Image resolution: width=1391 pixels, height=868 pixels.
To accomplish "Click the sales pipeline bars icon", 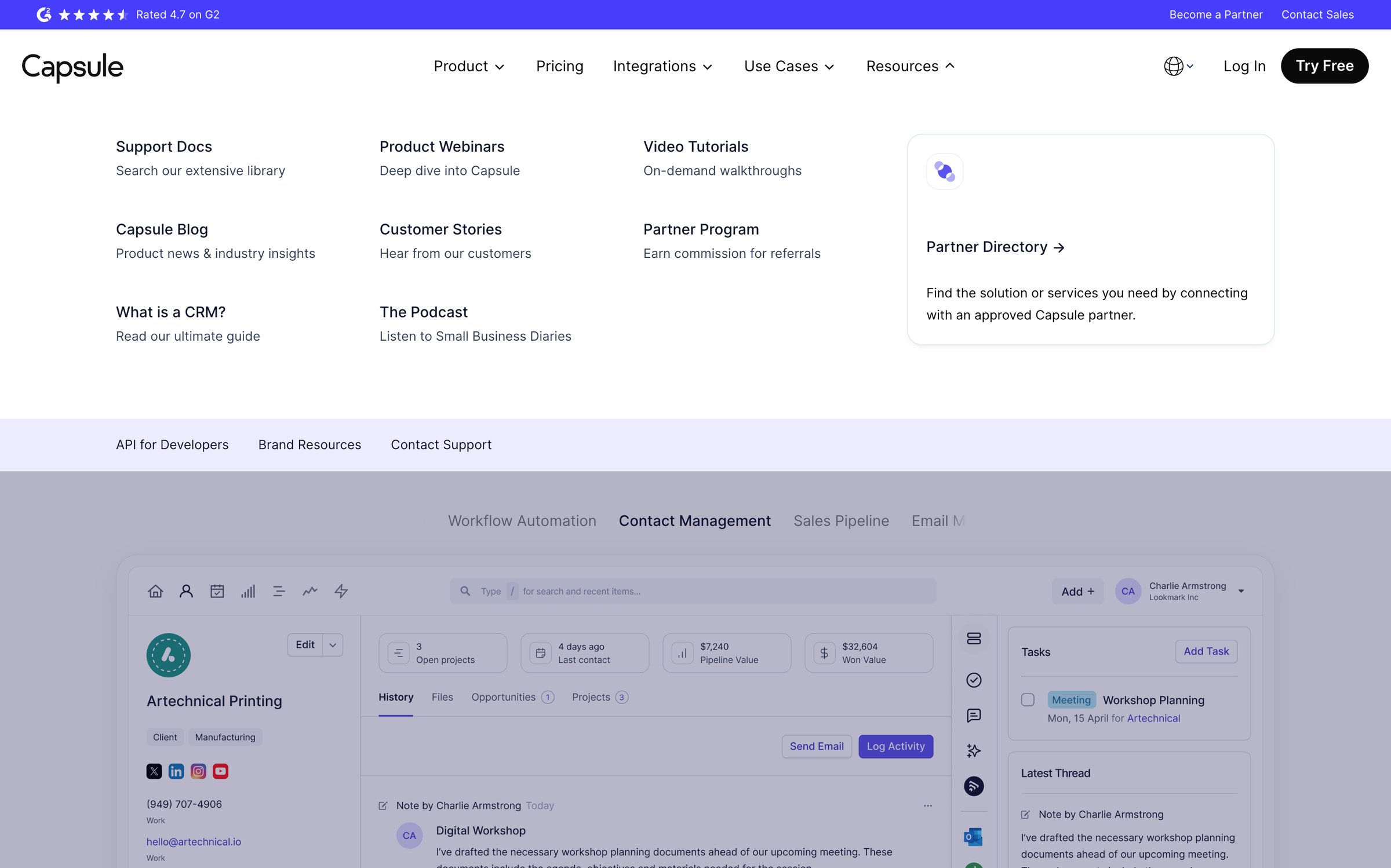I will click(x=248, y=591).
